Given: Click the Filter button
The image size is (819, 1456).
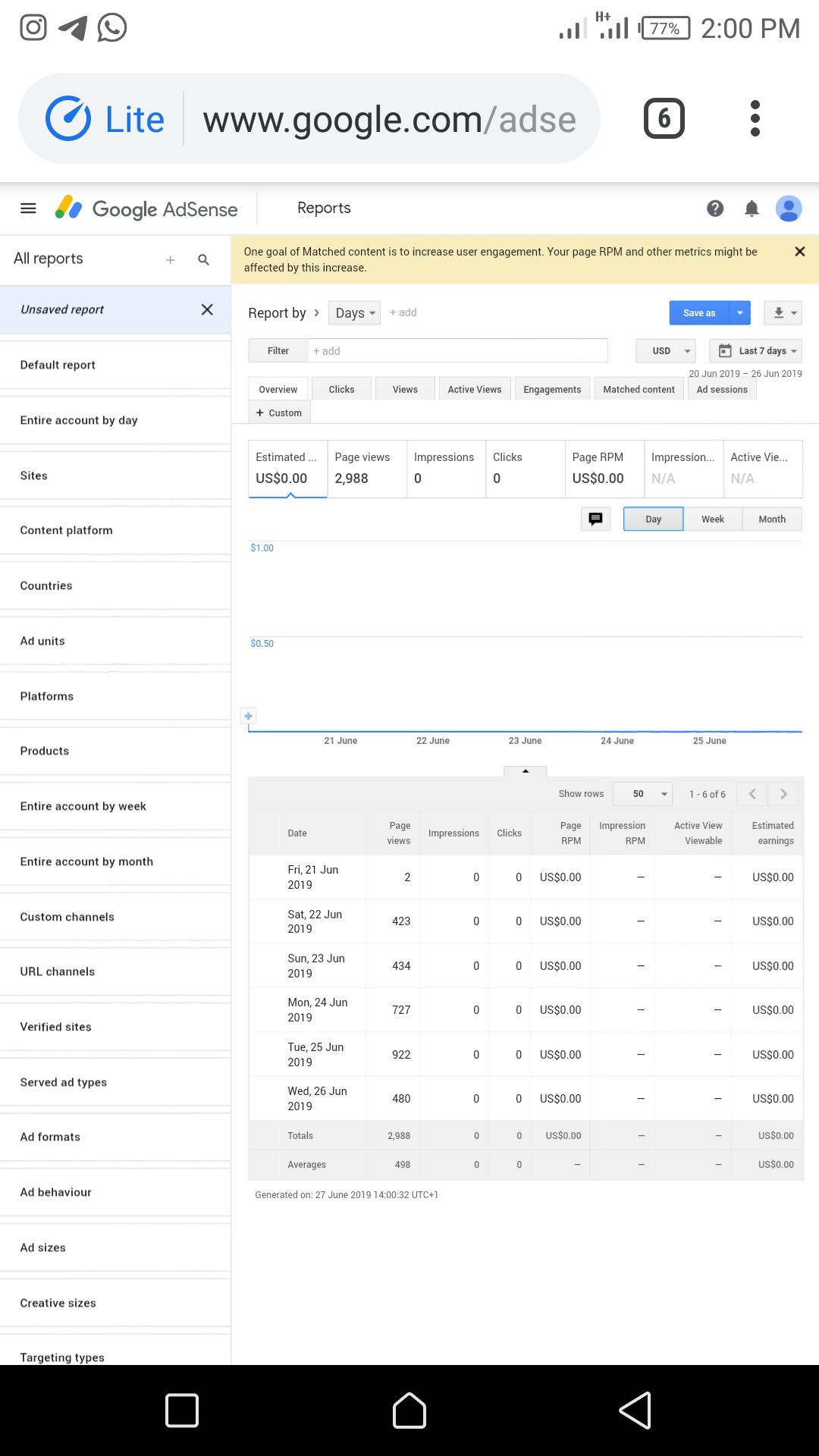Looking at the screenshot, I should [278, 351].
